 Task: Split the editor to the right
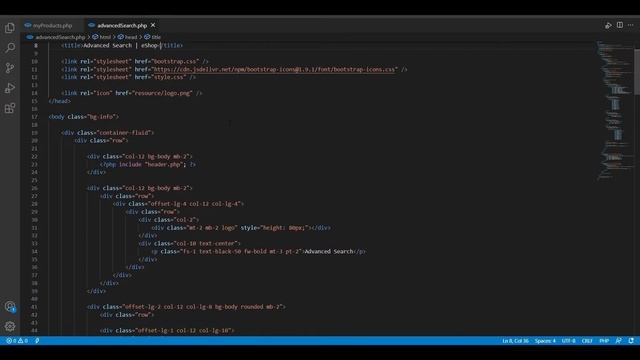click(x=620, y=25)
